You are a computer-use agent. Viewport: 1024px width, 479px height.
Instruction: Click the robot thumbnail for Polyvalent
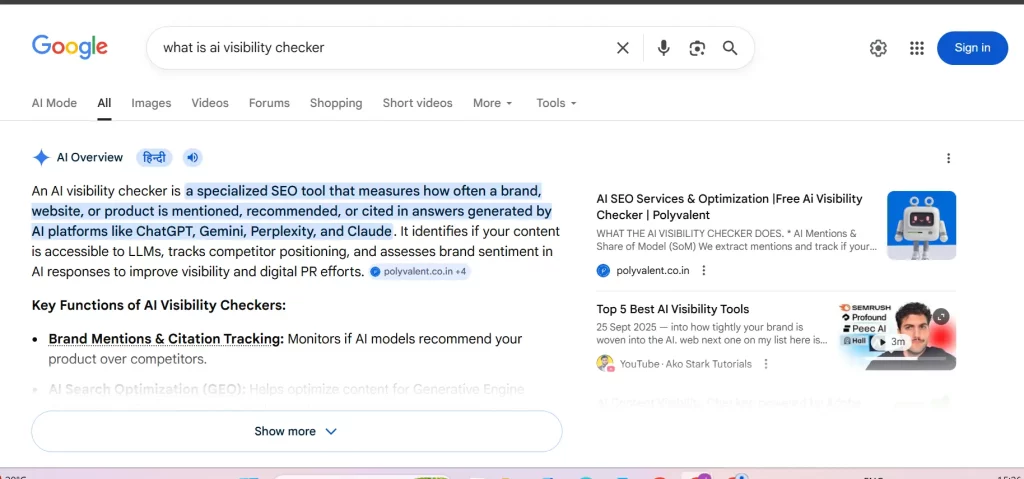click(921, 225)
